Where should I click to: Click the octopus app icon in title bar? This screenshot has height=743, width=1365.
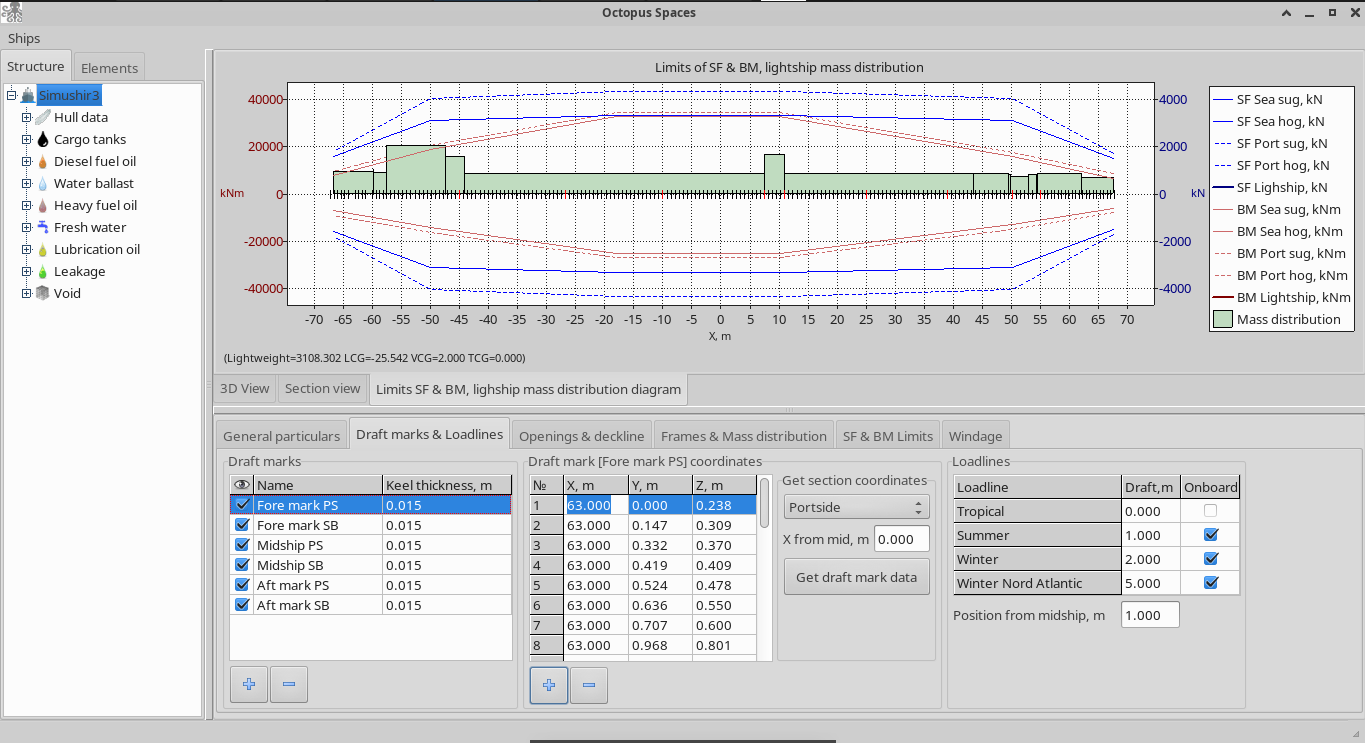[12, 12]
